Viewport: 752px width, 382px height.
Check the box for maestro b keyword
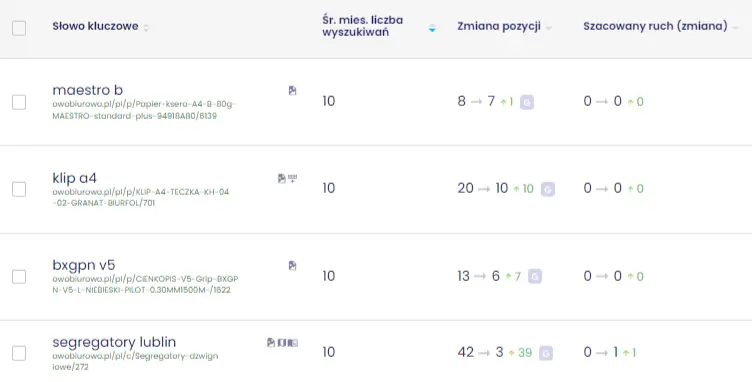tap(19, 102)
